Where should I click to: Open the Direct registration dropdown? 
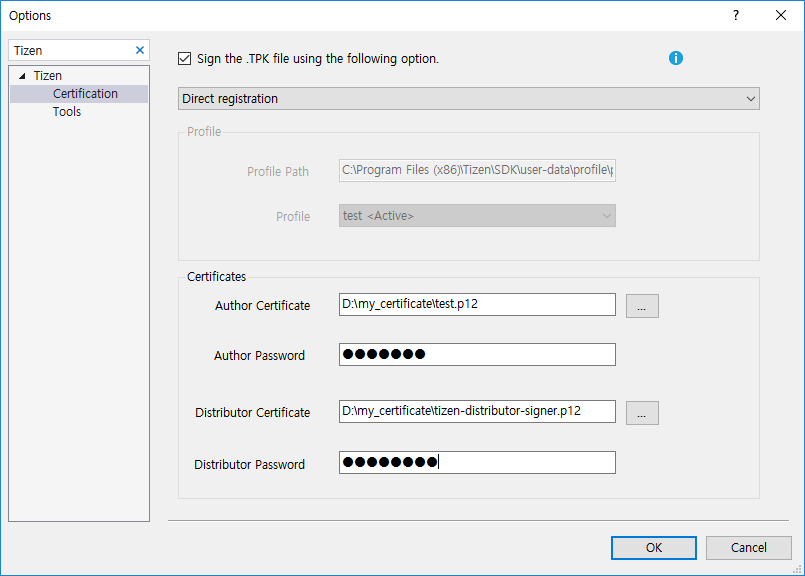tap(751, 98)
